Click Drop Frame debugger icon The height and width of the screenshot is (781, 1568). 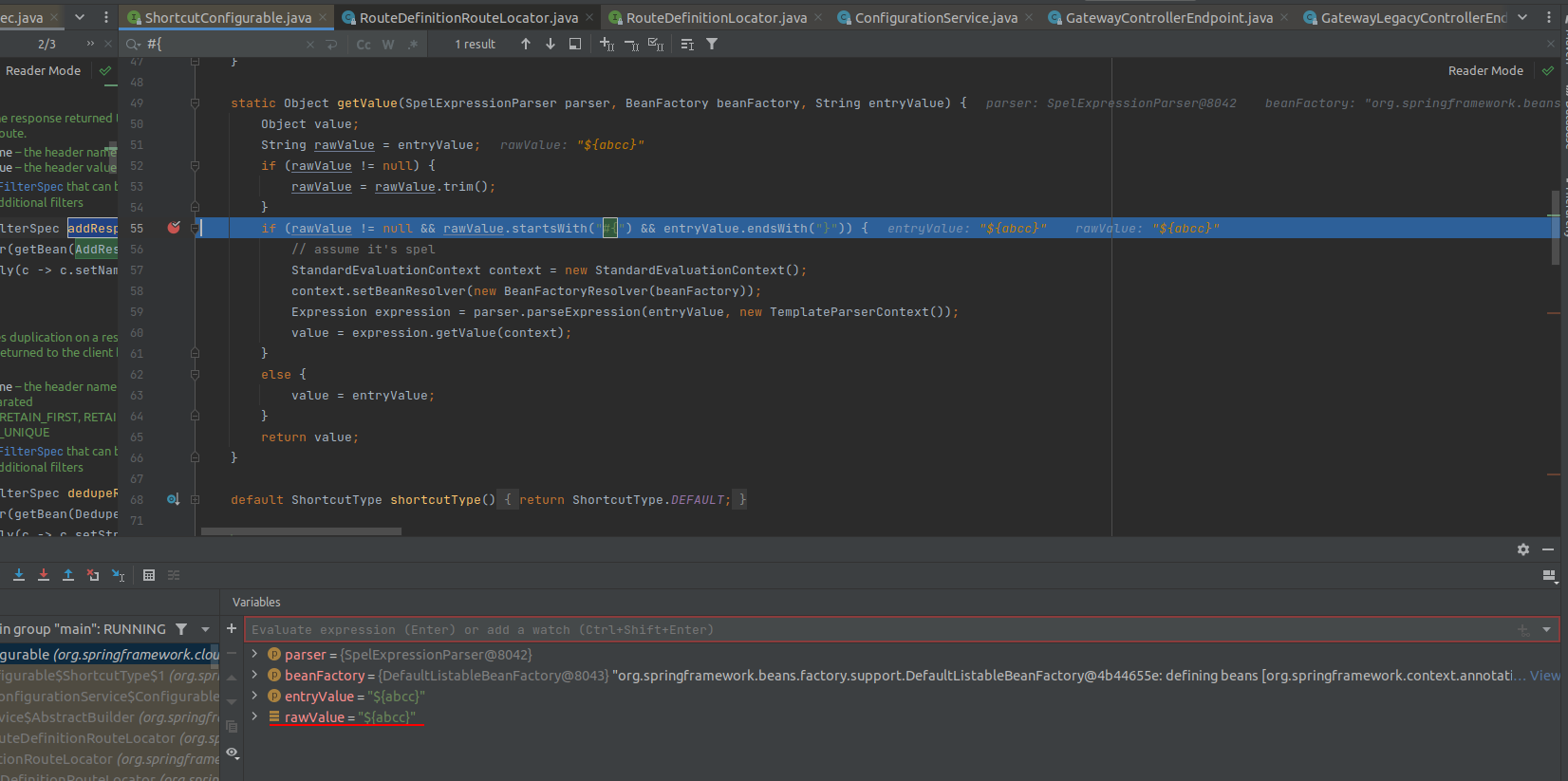93,575
